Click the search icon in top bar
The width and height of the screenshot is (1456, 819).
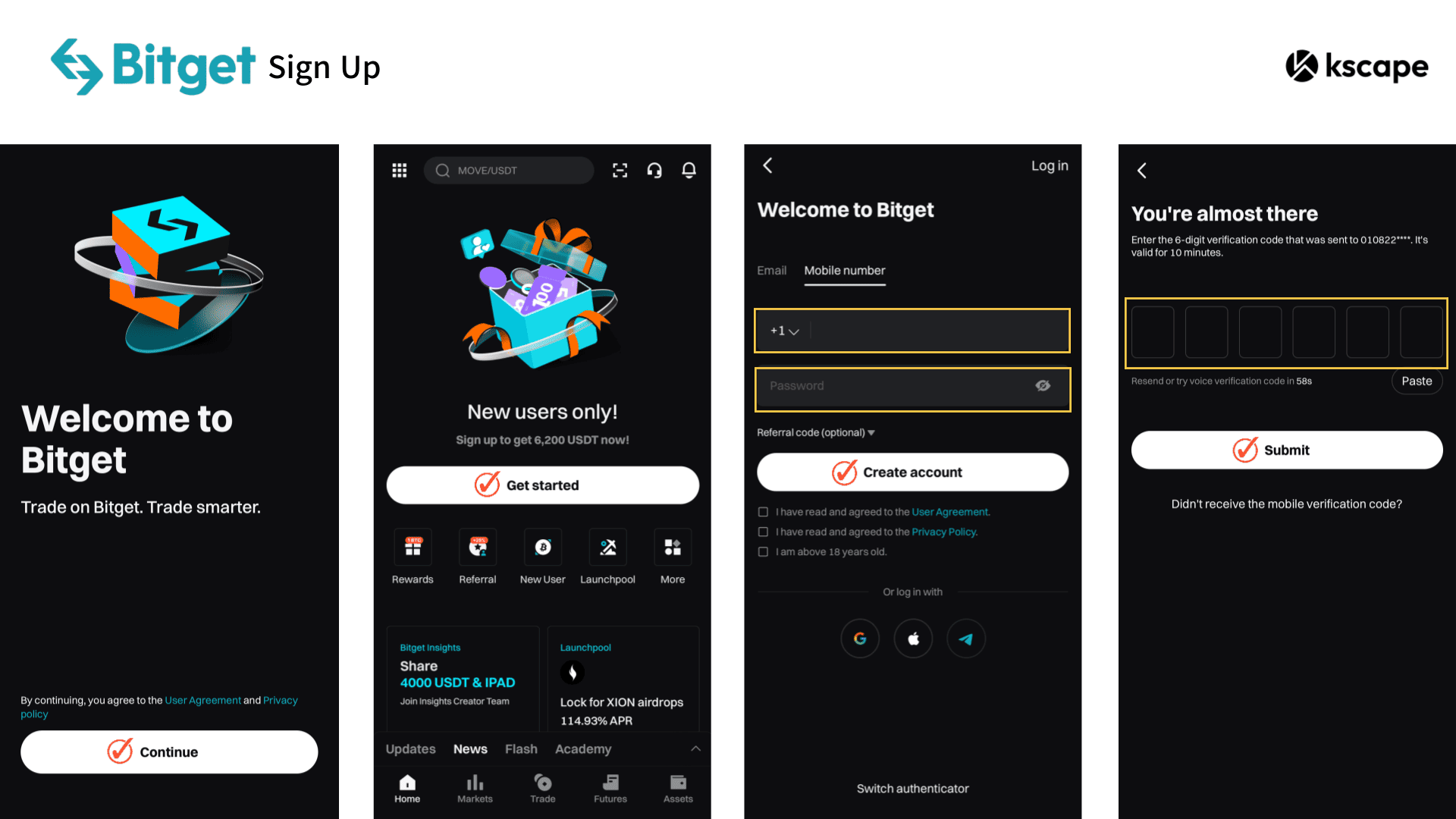pos(442,170)
